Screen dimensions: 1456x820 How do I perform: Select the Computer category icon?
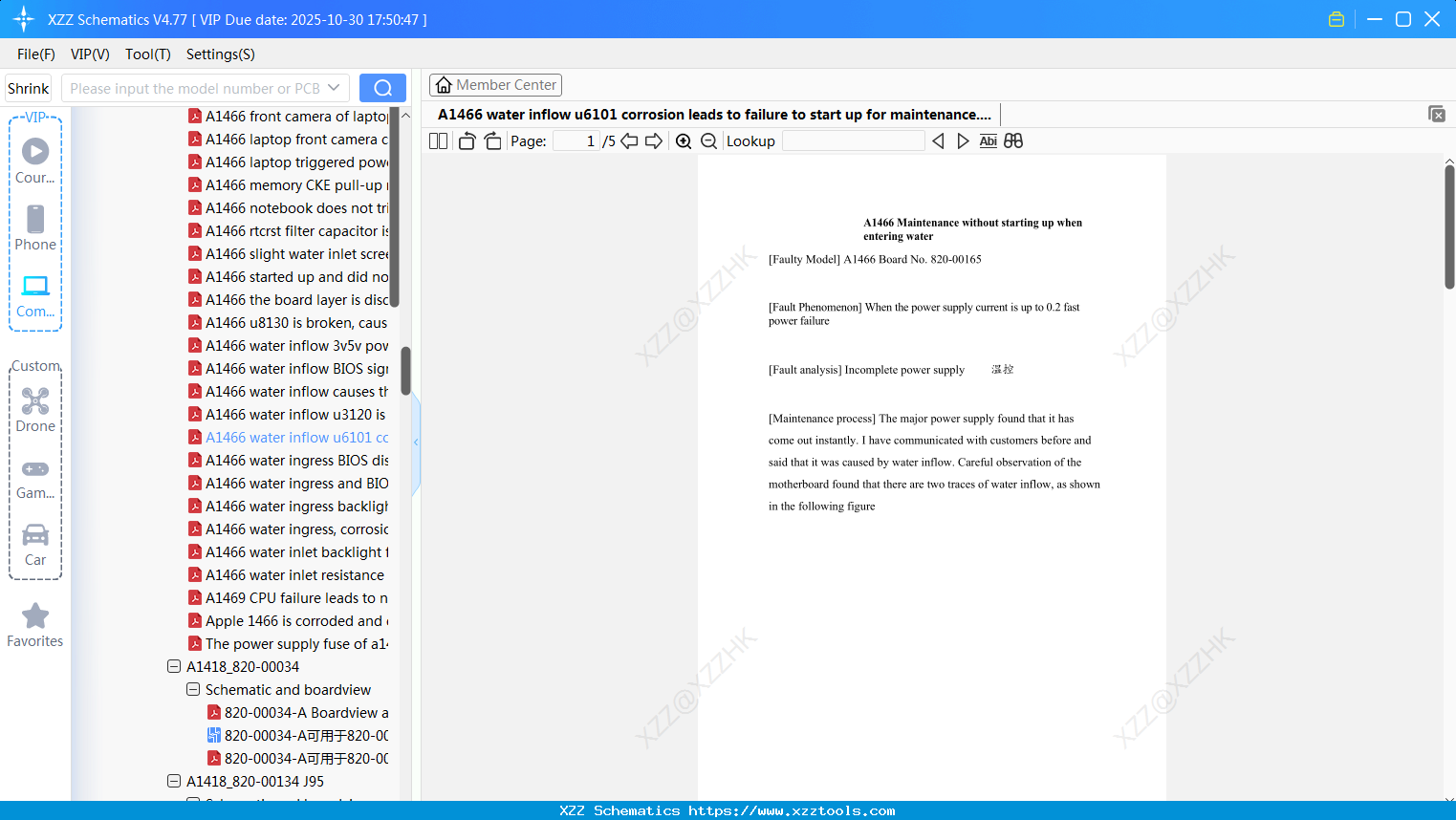coord(35,295)
